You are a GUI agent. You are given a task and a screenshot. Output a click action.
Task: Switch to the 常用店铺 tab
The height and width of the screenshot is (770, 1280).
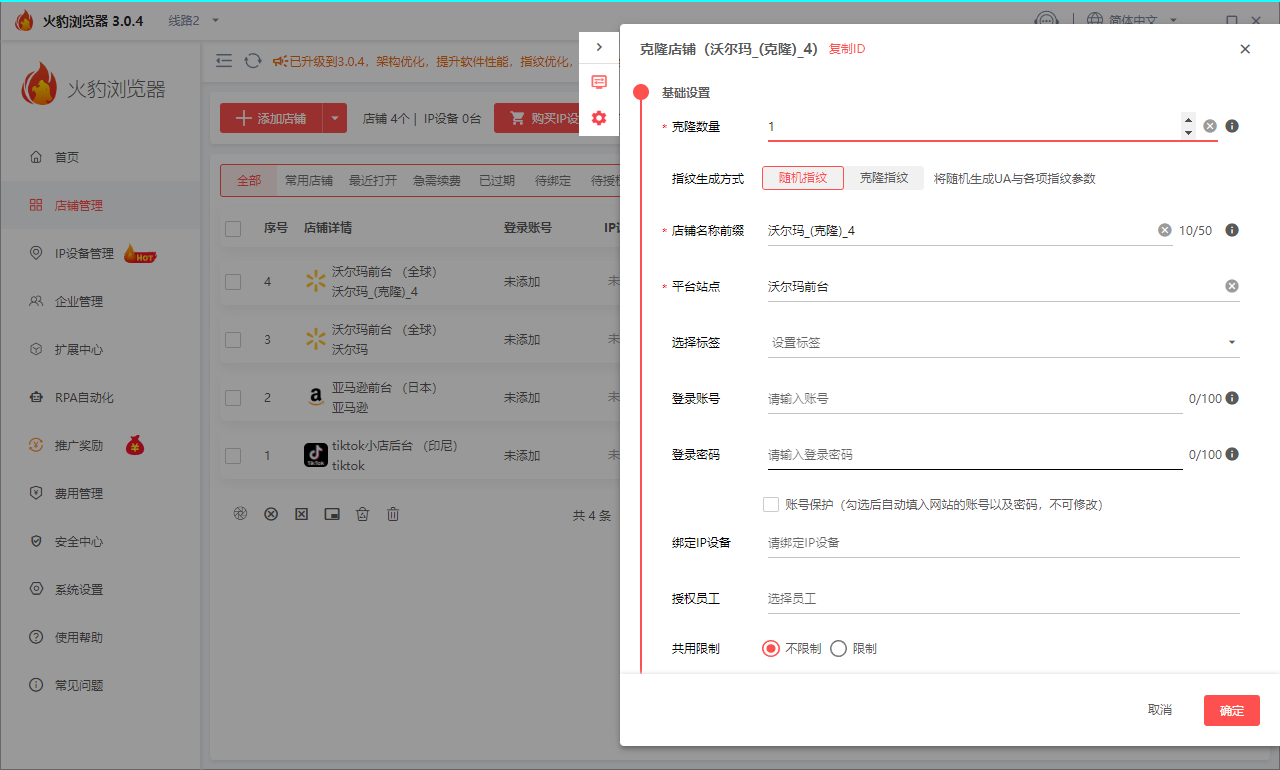coord(308,180)
